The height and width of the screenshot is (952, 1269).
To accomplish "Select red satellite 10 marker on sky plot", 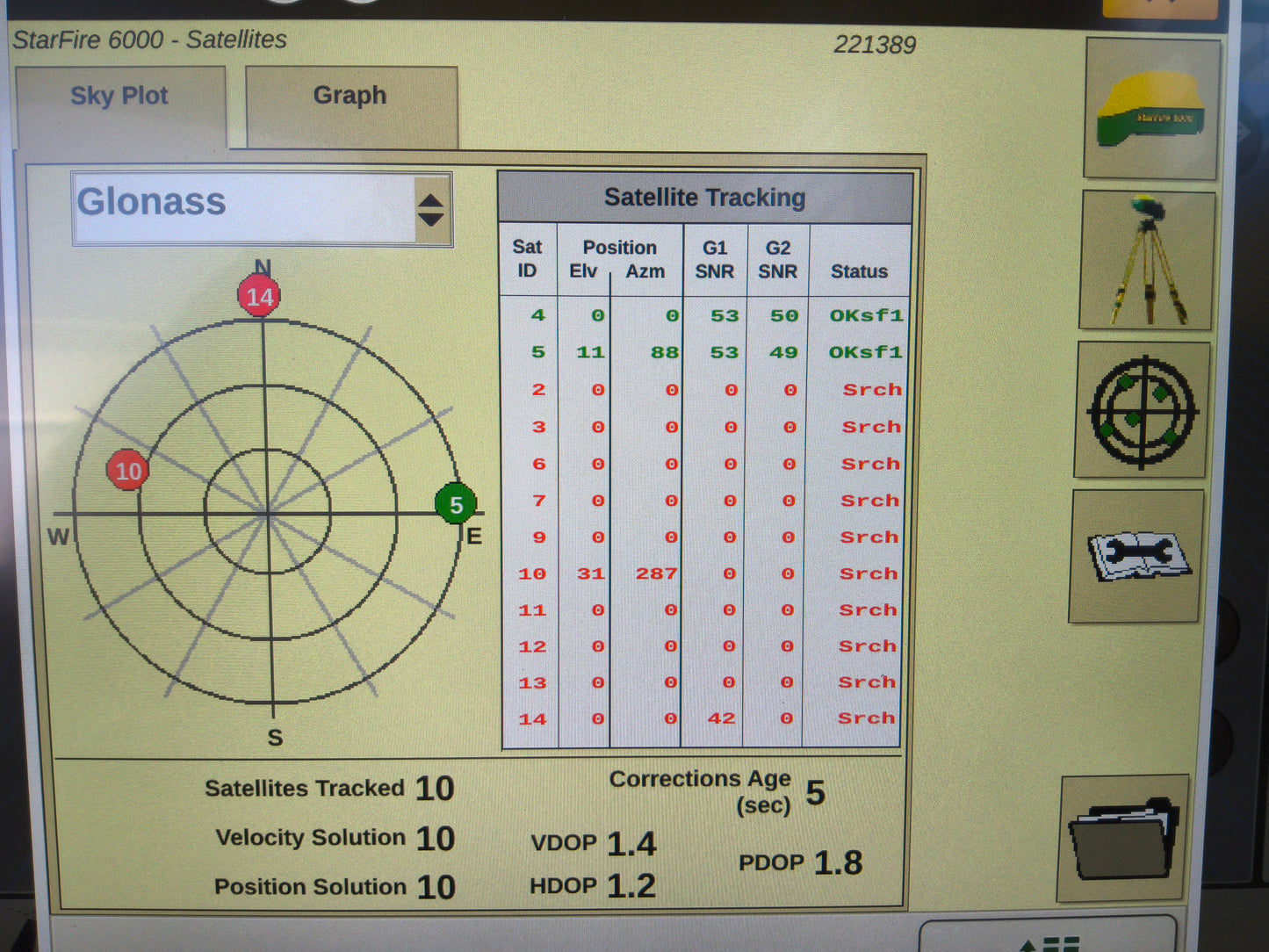I will pyautogui.click(x=128, y=471).
